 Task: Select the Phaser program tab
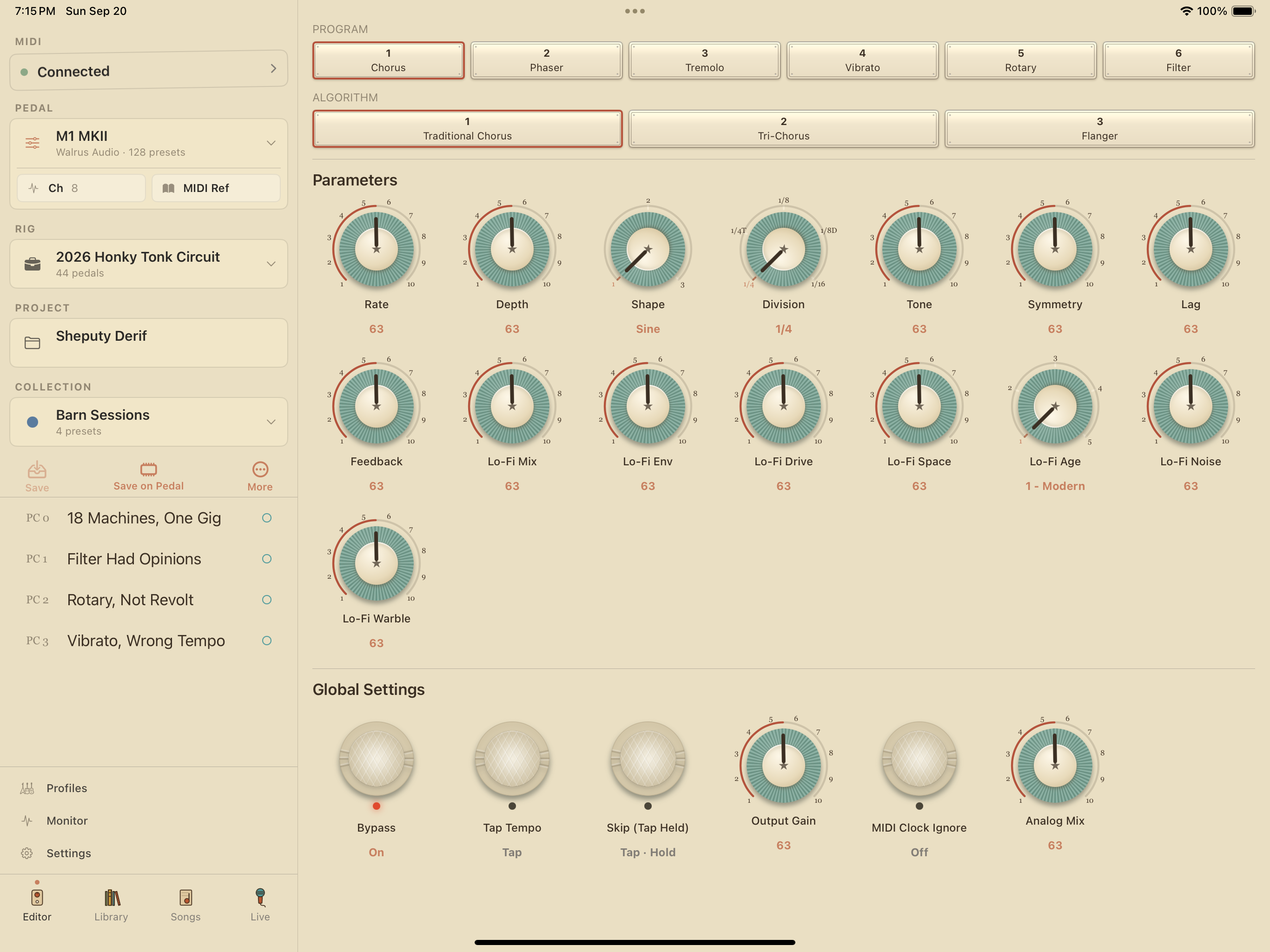tap(546, 60)
